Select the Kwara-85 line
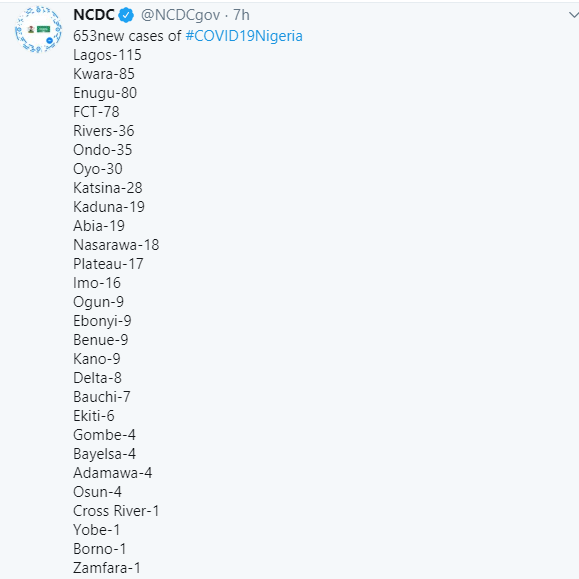This screenshot has width=579, height=579. click(x=104, y=74)
